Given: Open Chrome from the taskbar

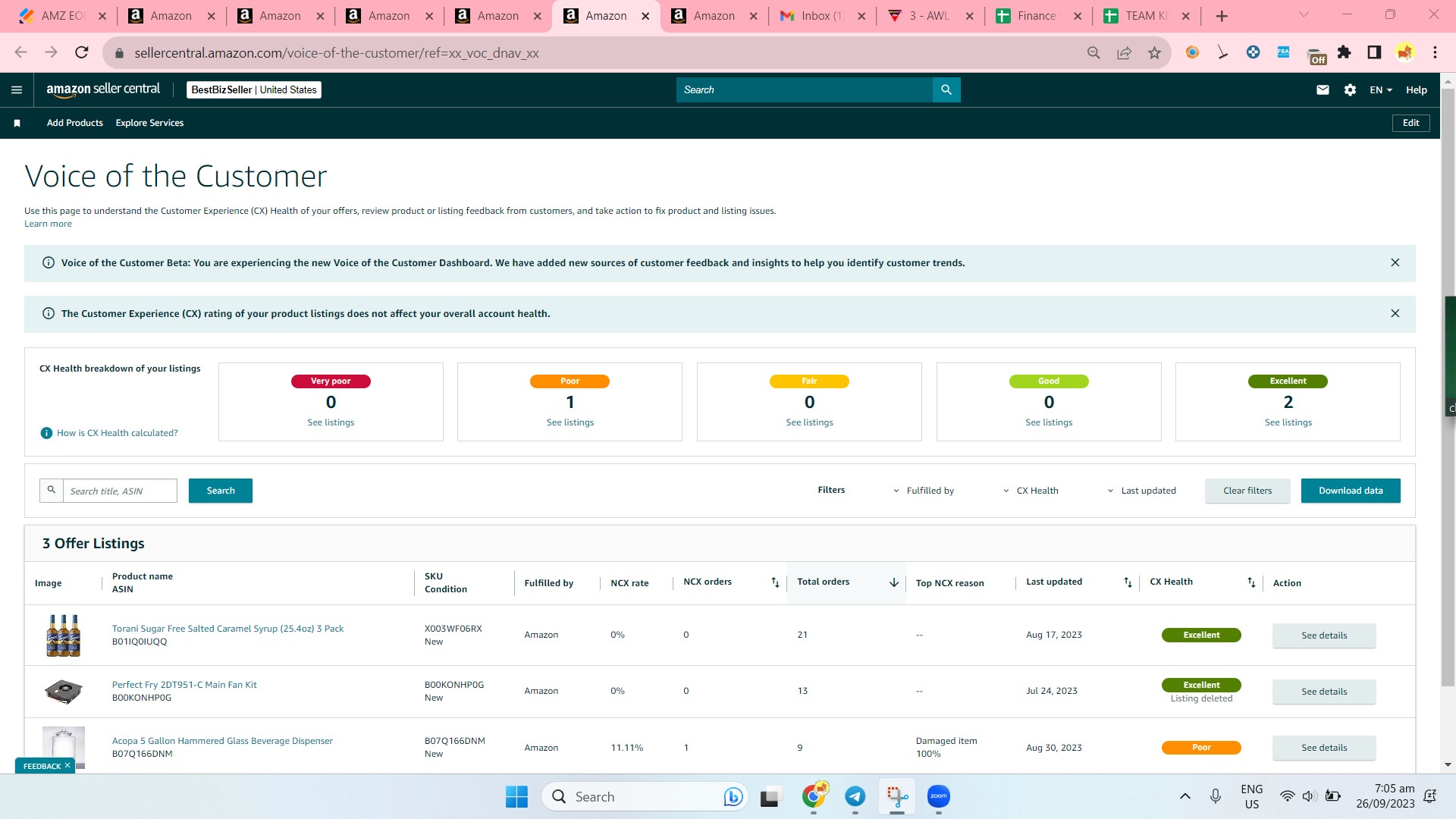Looking at the screenshot, I should tap(814, 796).
